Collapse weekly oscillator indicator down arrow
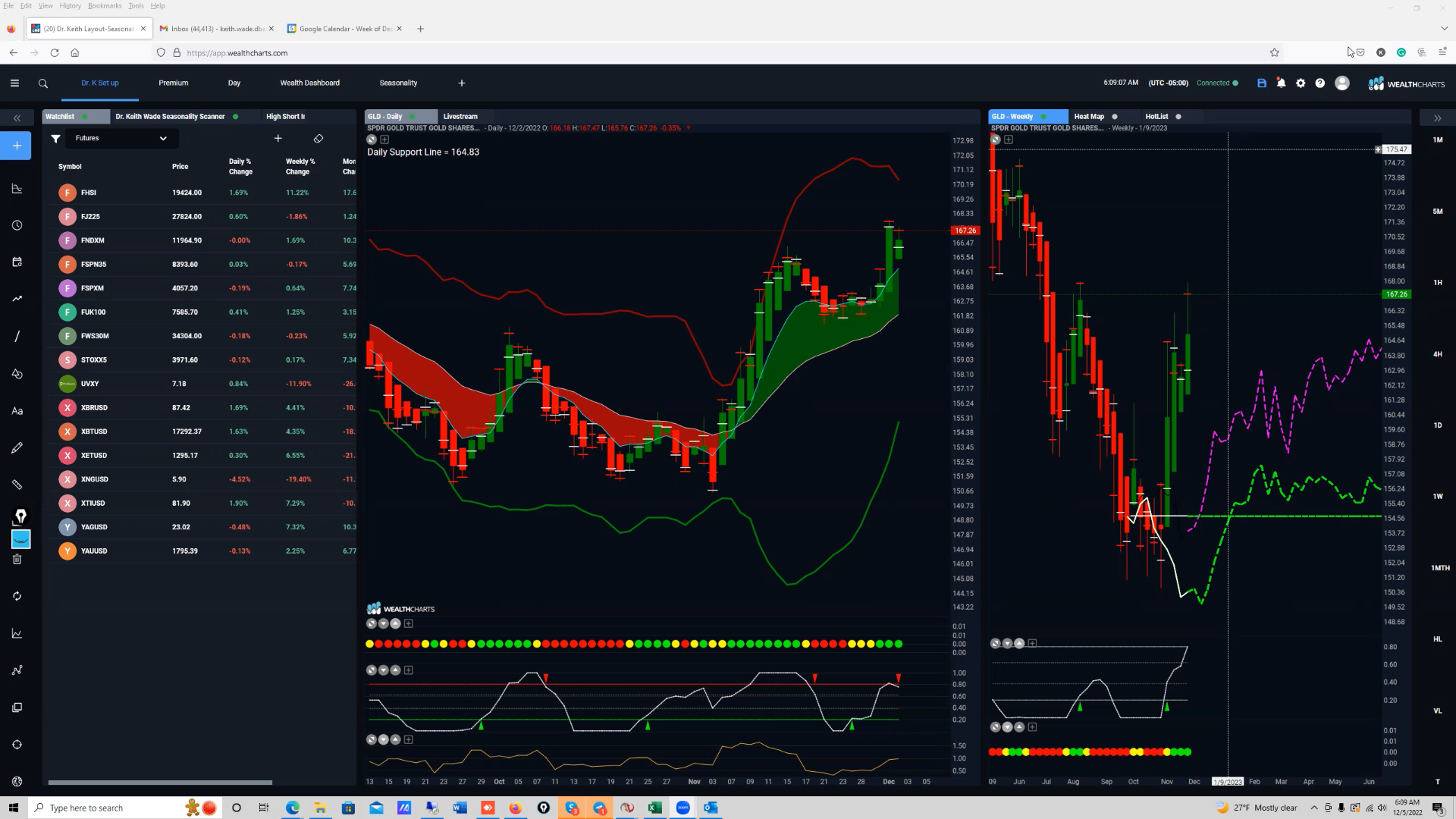This screenshot has width=1456, height=819. [x=1007, y=644]
